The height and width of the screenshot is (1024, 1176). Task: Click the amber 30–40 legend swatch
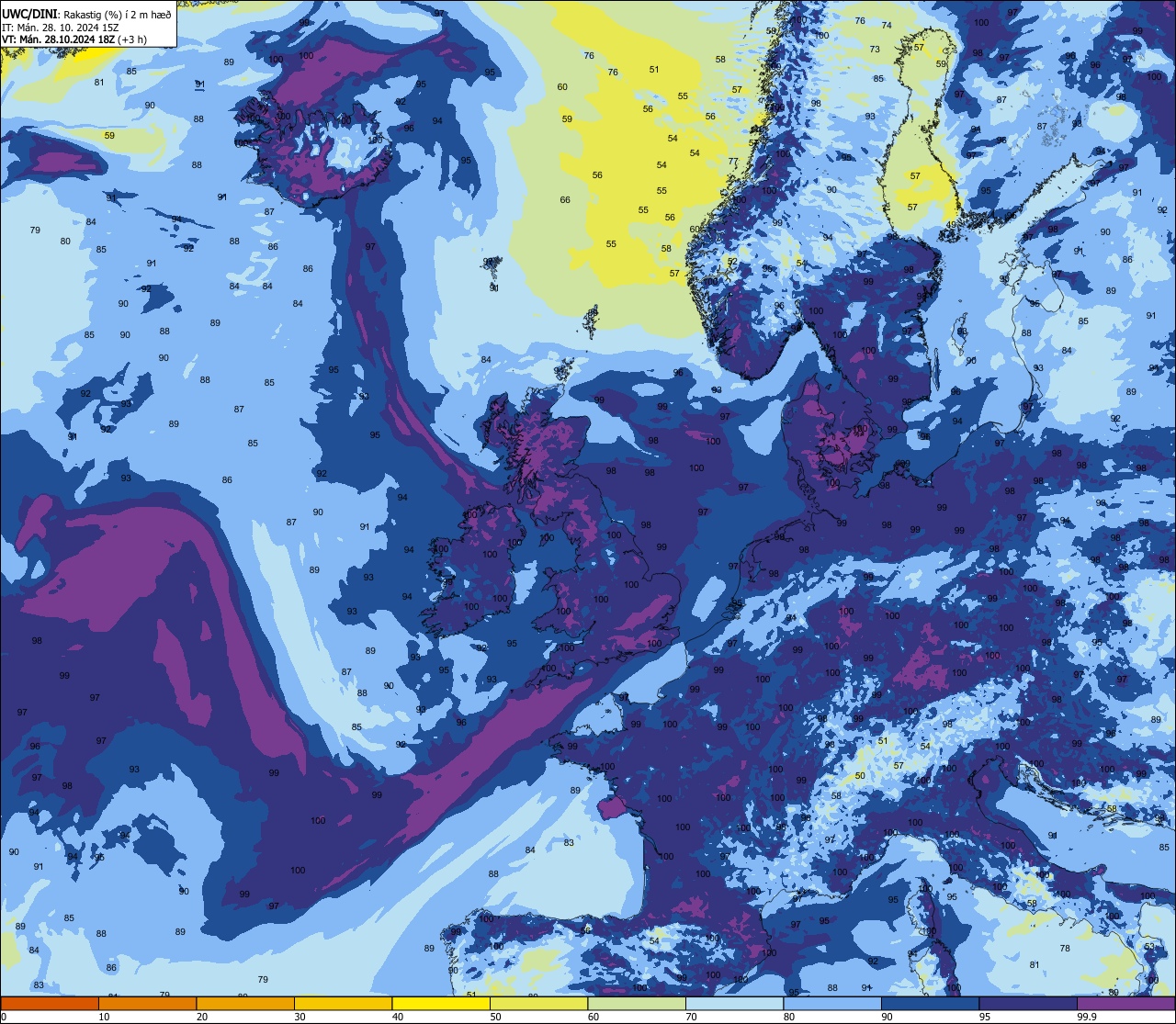pos(343,1004)
